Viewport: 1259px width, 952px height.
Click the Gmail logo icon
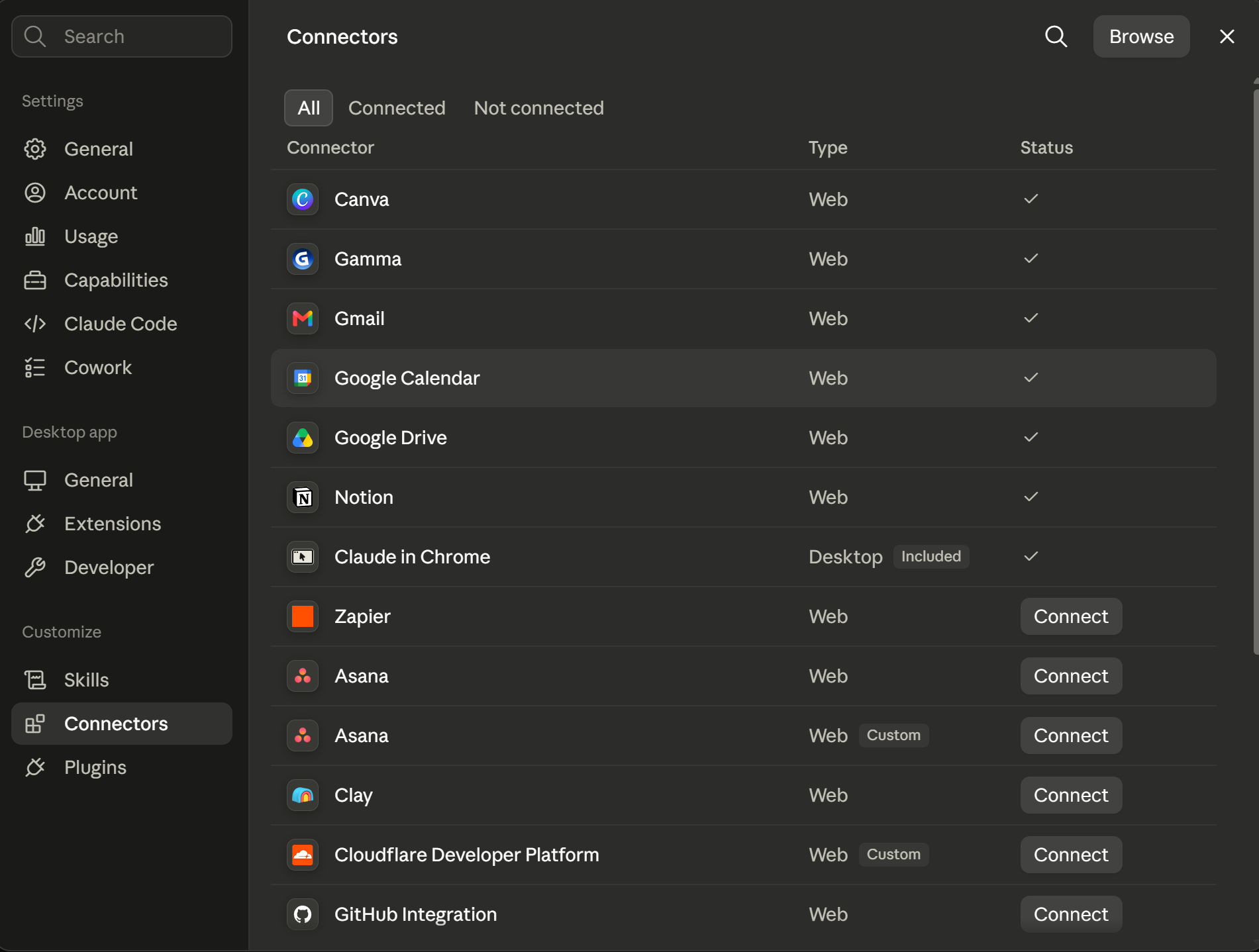tap(303, 318)
